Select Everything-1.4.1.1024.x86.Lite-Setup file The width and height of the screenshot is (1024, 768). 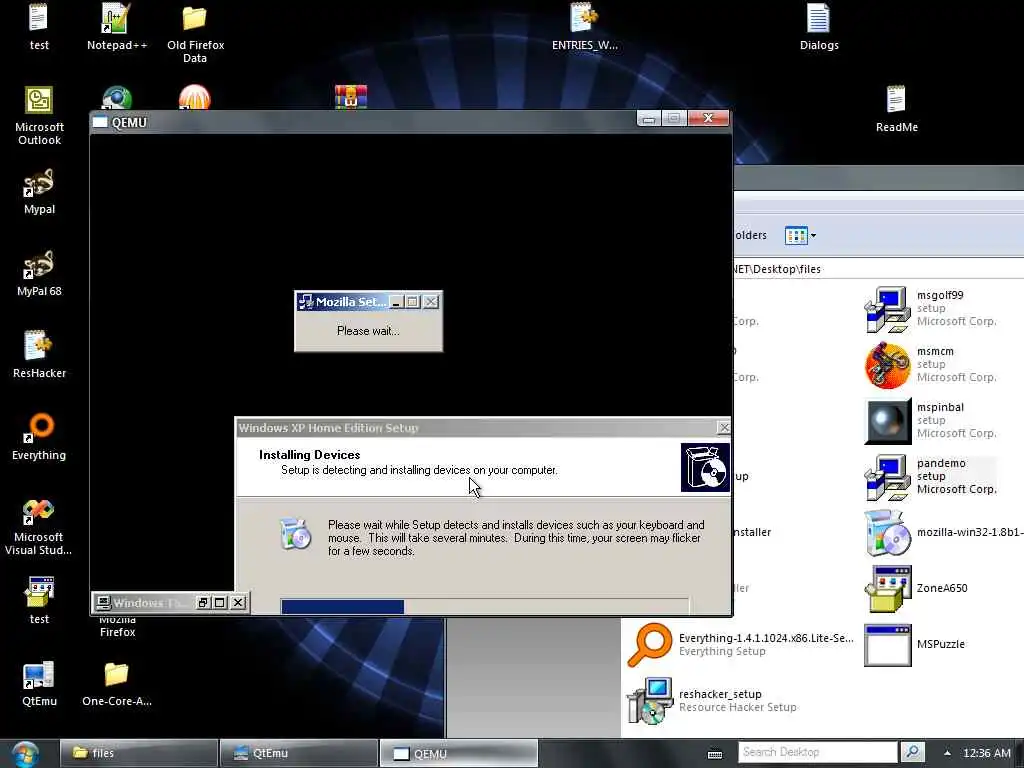point(740,645)
